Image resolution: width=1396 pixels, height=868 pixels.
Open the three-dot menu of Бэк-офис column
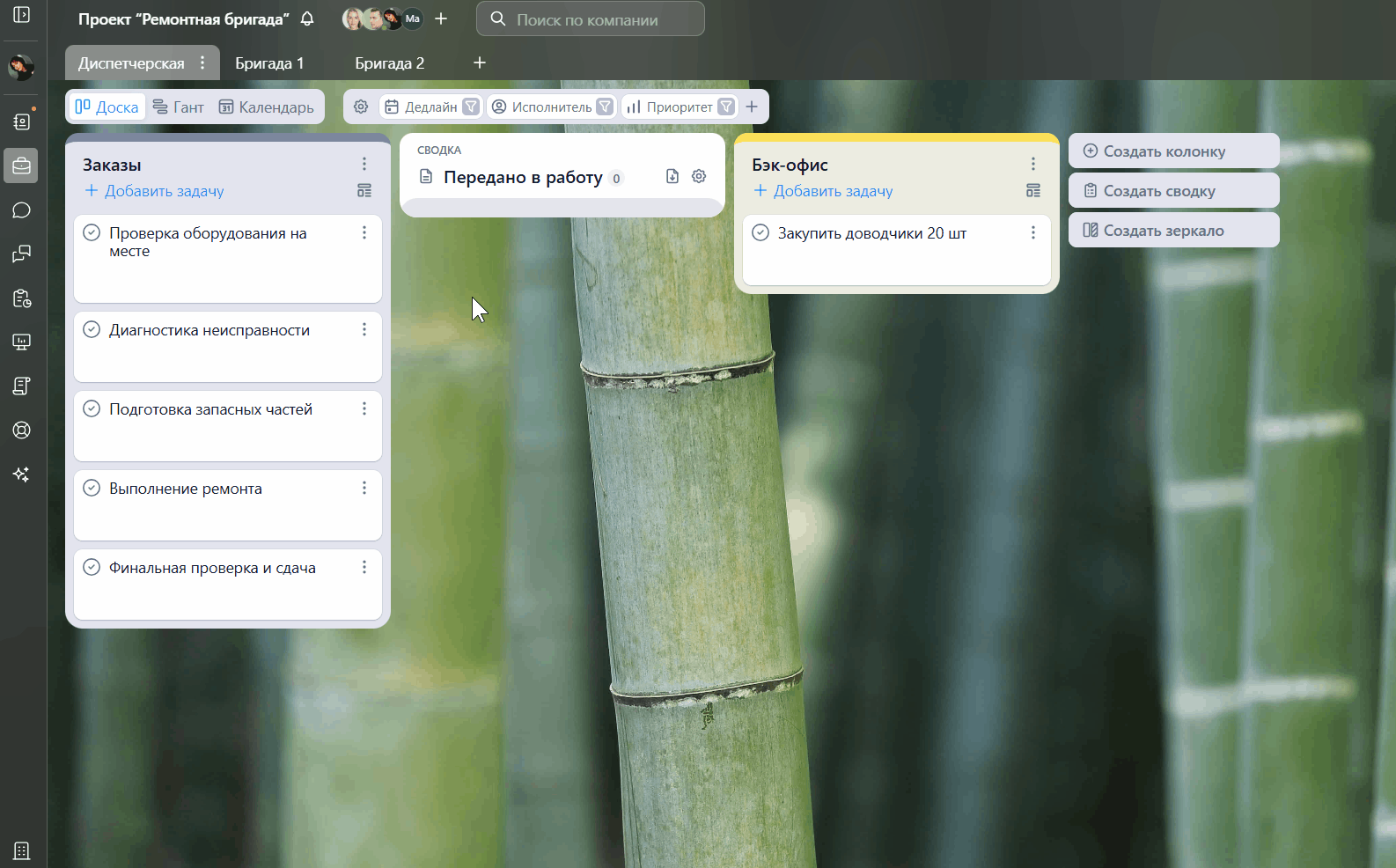(1033, 165)
